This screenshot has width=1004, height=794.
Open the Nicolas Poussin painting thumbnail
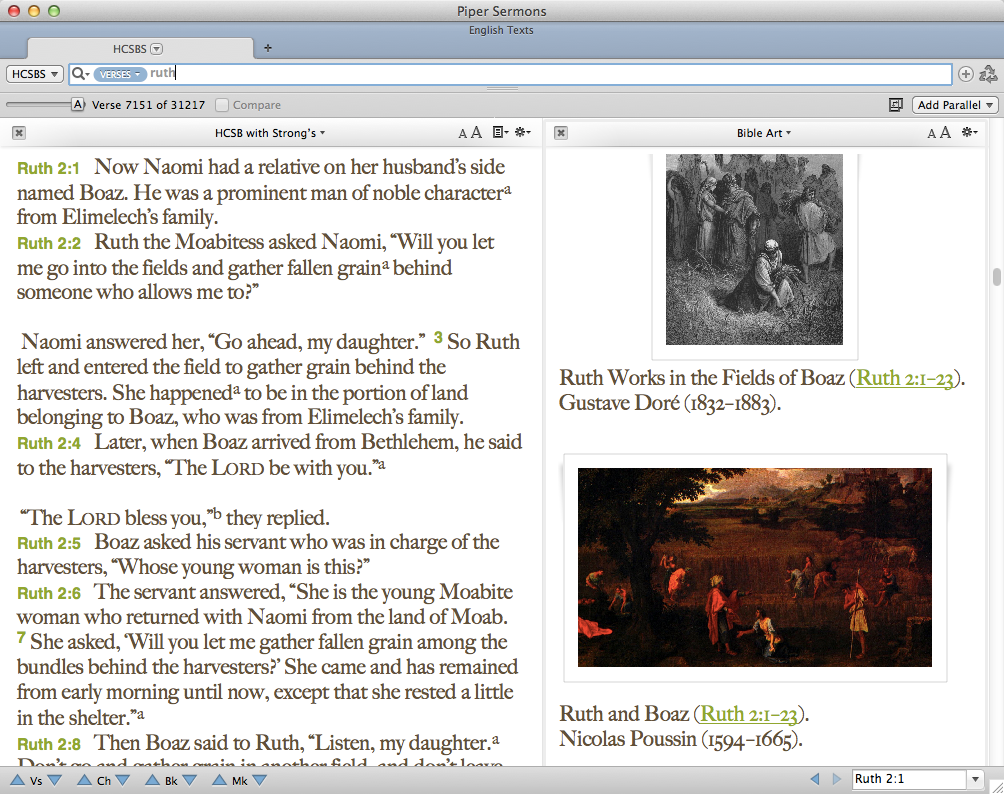755,567
